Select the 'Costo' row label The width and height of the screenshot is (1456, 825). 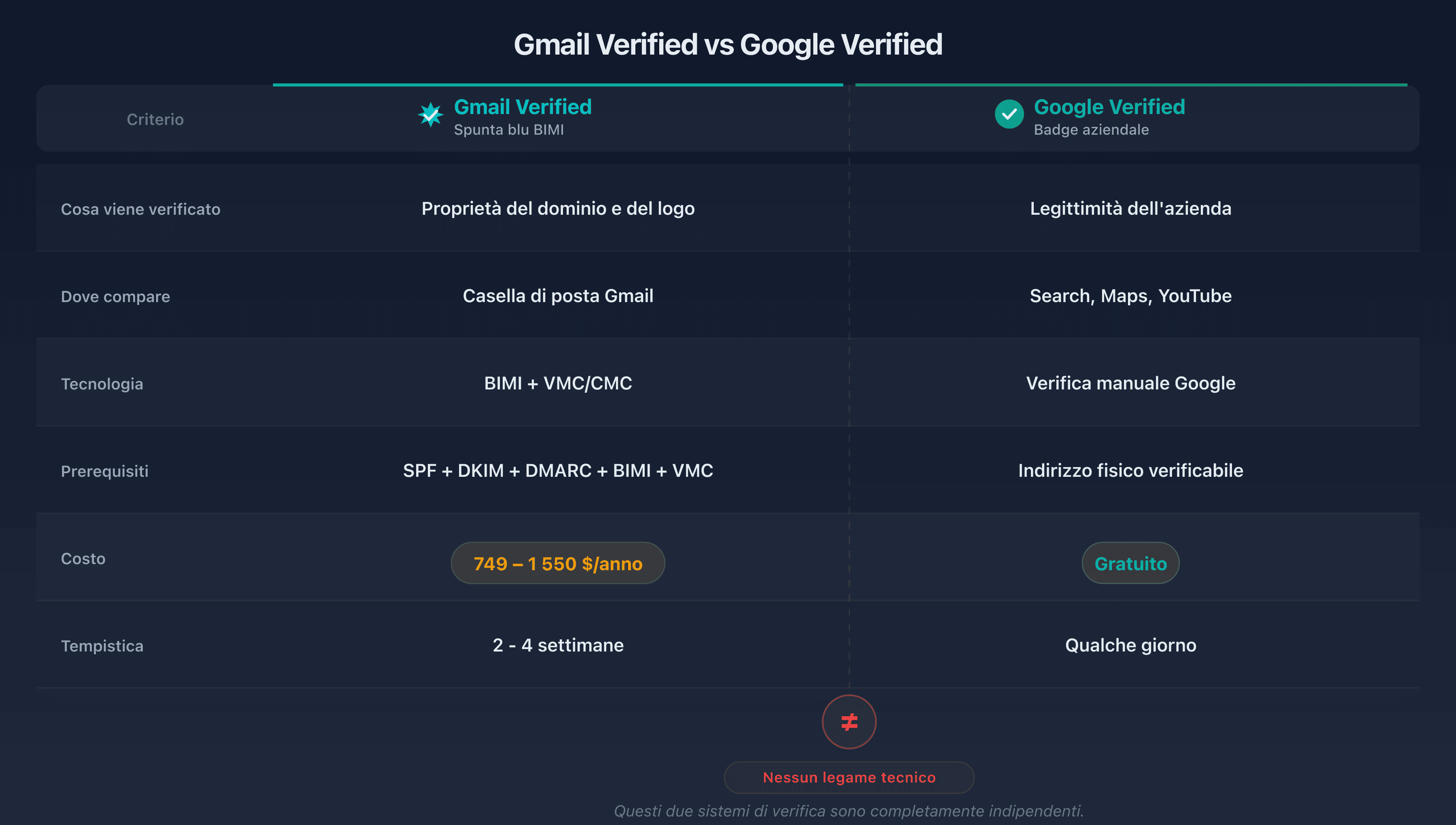(x=83, y=558)
